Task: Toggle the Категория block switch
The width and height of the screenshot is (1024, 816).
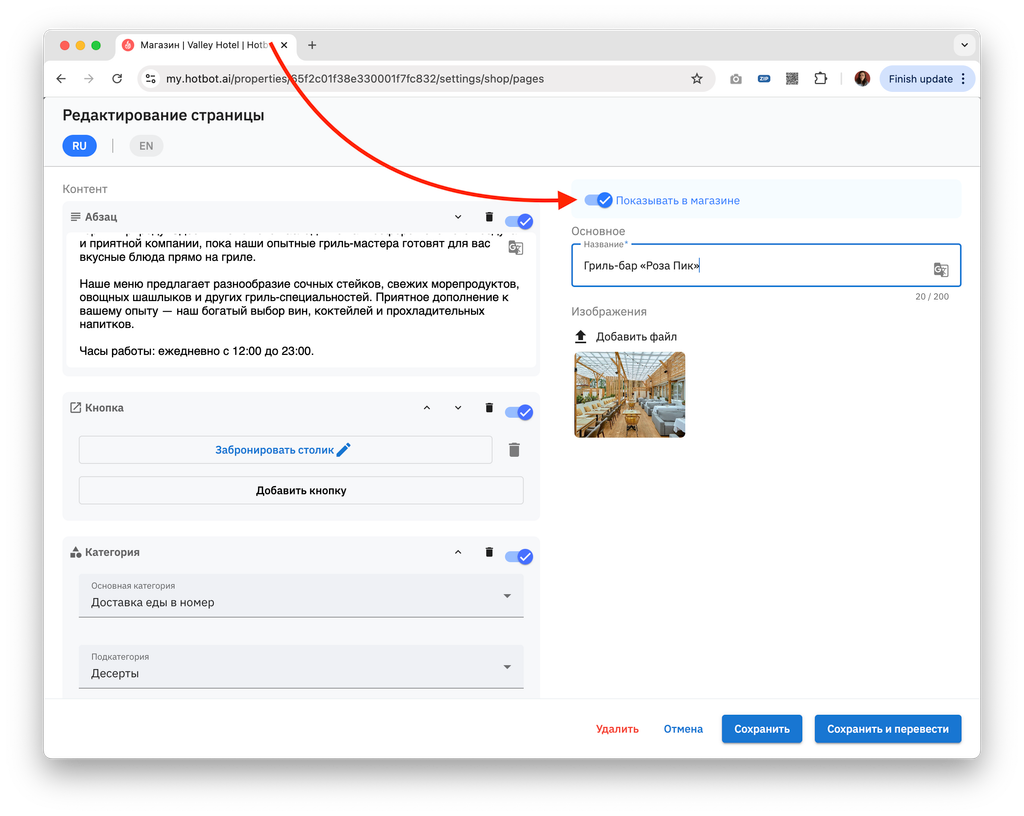Action: click(519, 557)
